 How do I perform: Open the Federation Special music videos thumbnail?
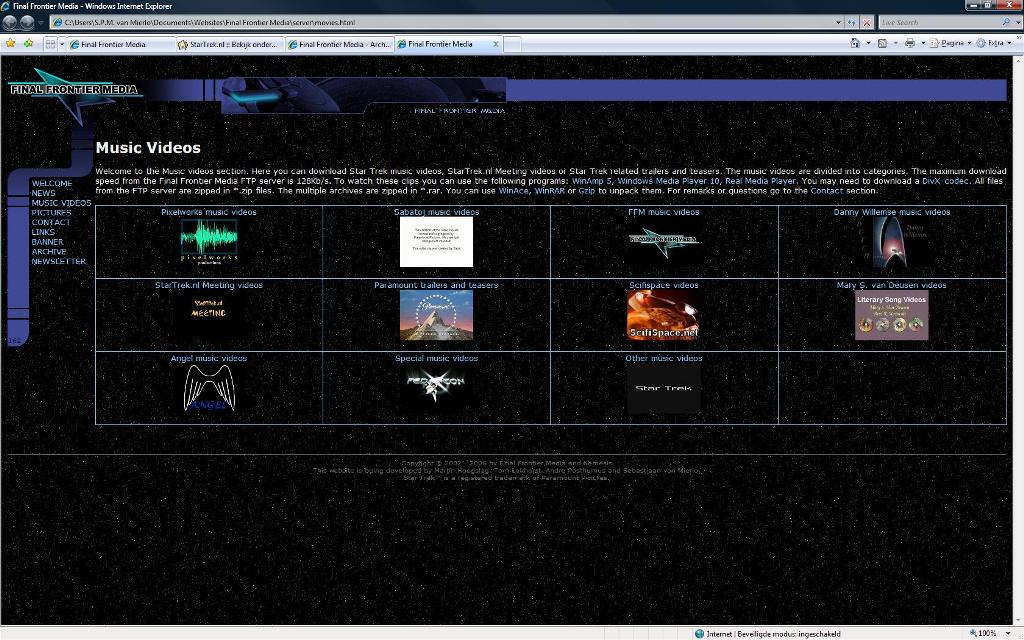[x=436, y=388]
